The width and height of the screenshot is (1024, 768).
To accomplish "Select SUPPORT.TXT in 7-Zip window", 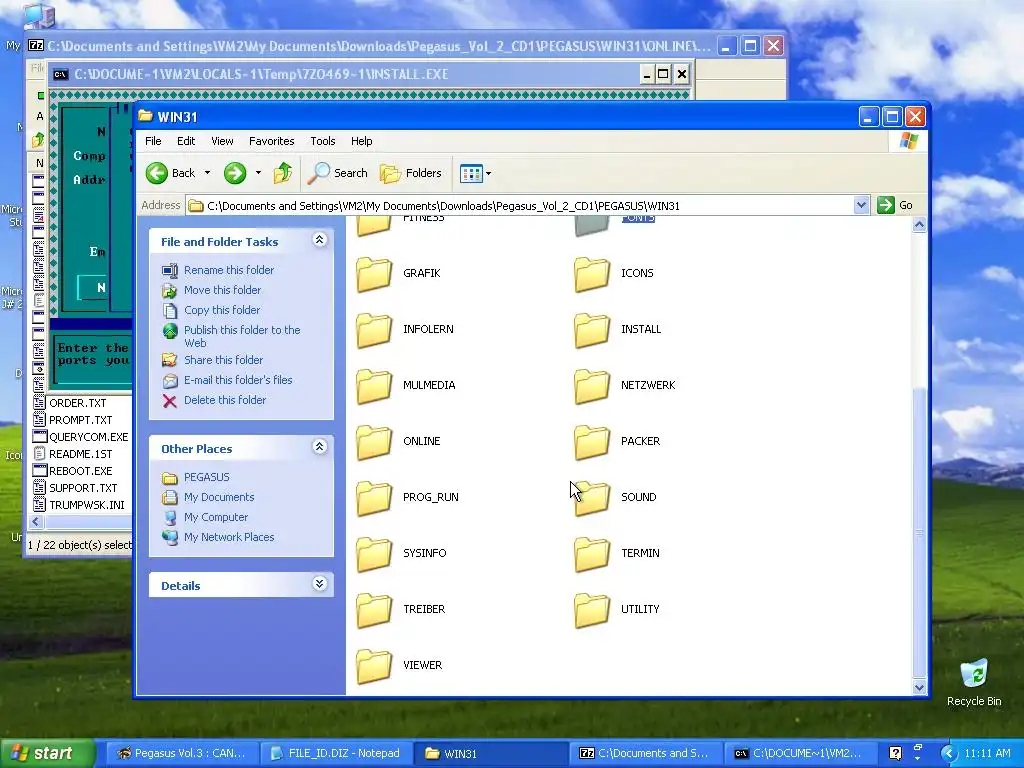I will coord(83,488).
